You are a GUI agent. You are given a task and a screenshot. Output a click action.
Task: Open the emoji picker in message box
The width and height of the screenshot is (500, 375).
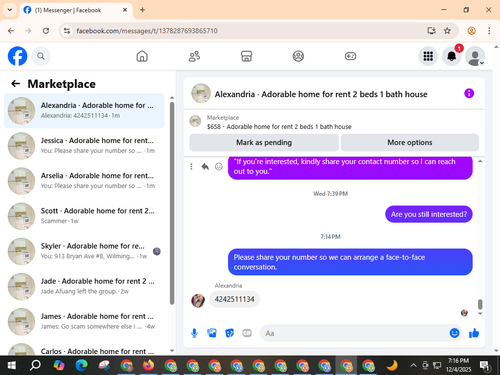454,333
